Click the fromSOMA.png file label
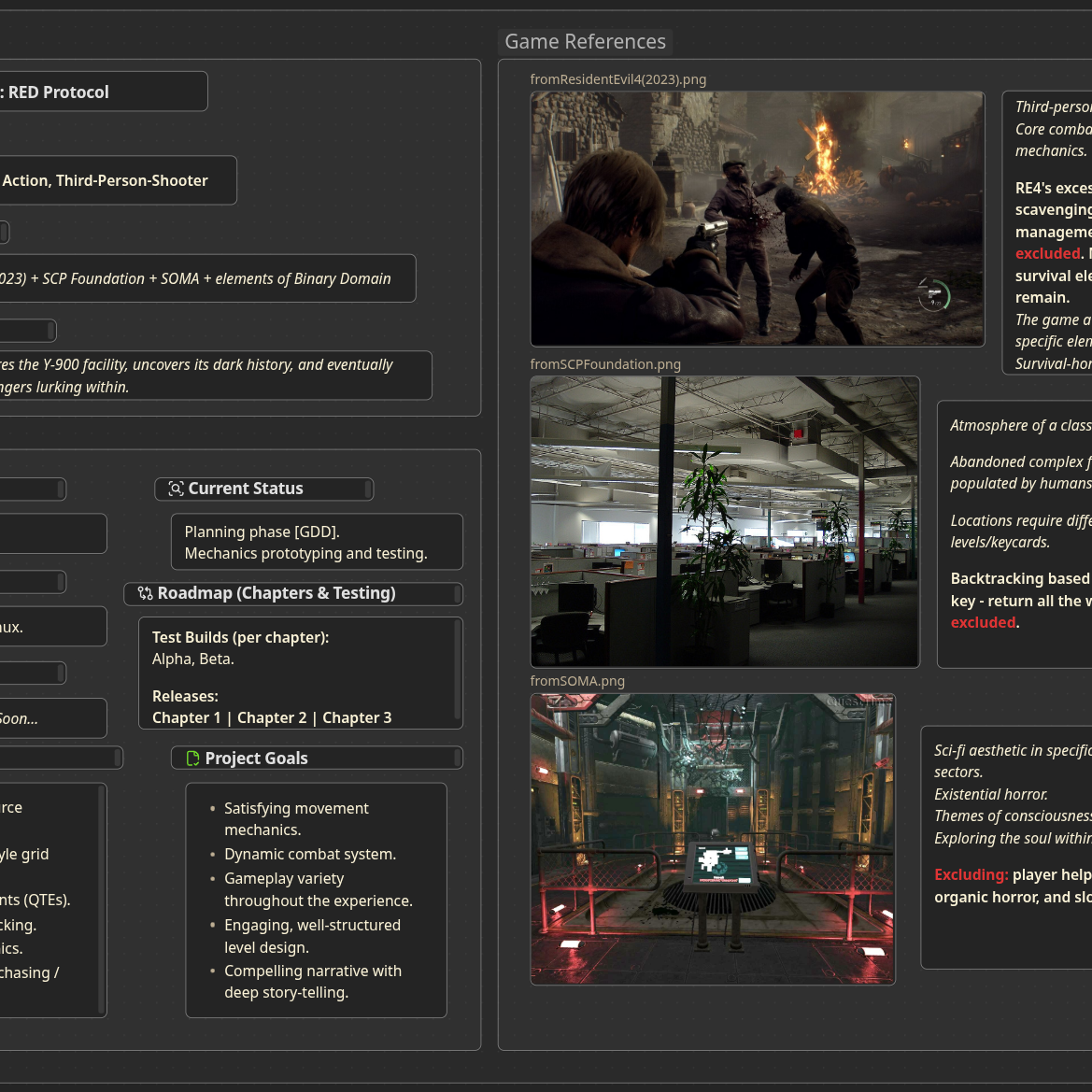This screenshot has height=1092, width=1092. 577,681
